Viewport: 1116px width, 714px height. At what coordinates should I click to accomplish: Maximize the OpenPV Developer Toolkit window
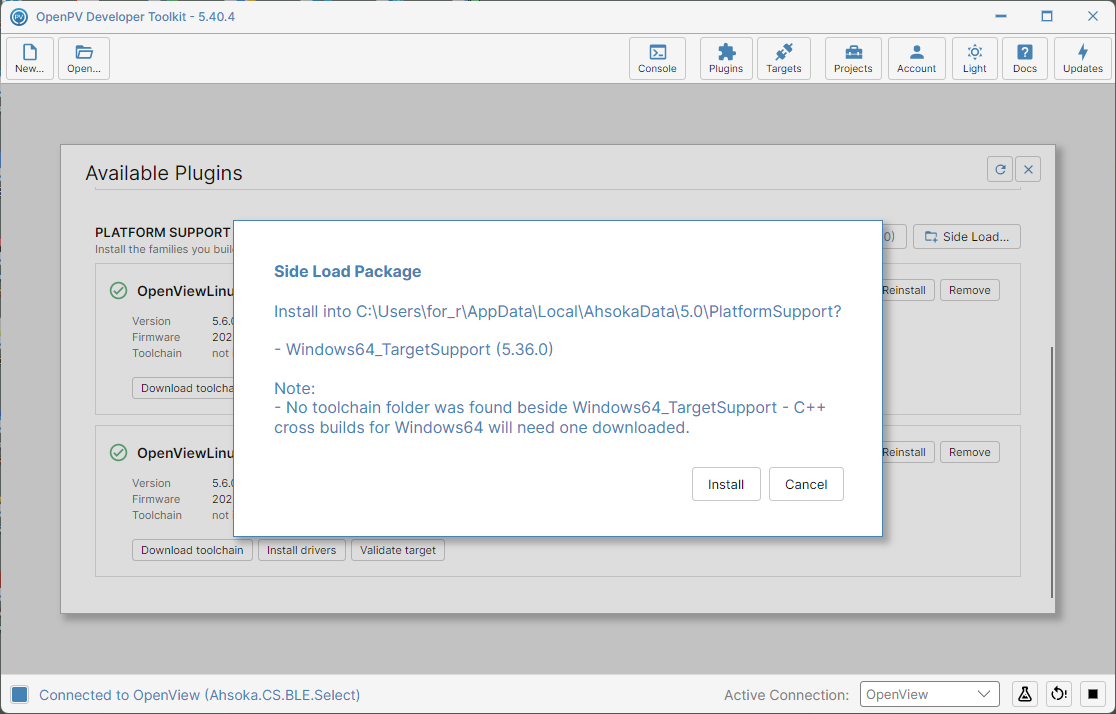[x=1046, y=16]
